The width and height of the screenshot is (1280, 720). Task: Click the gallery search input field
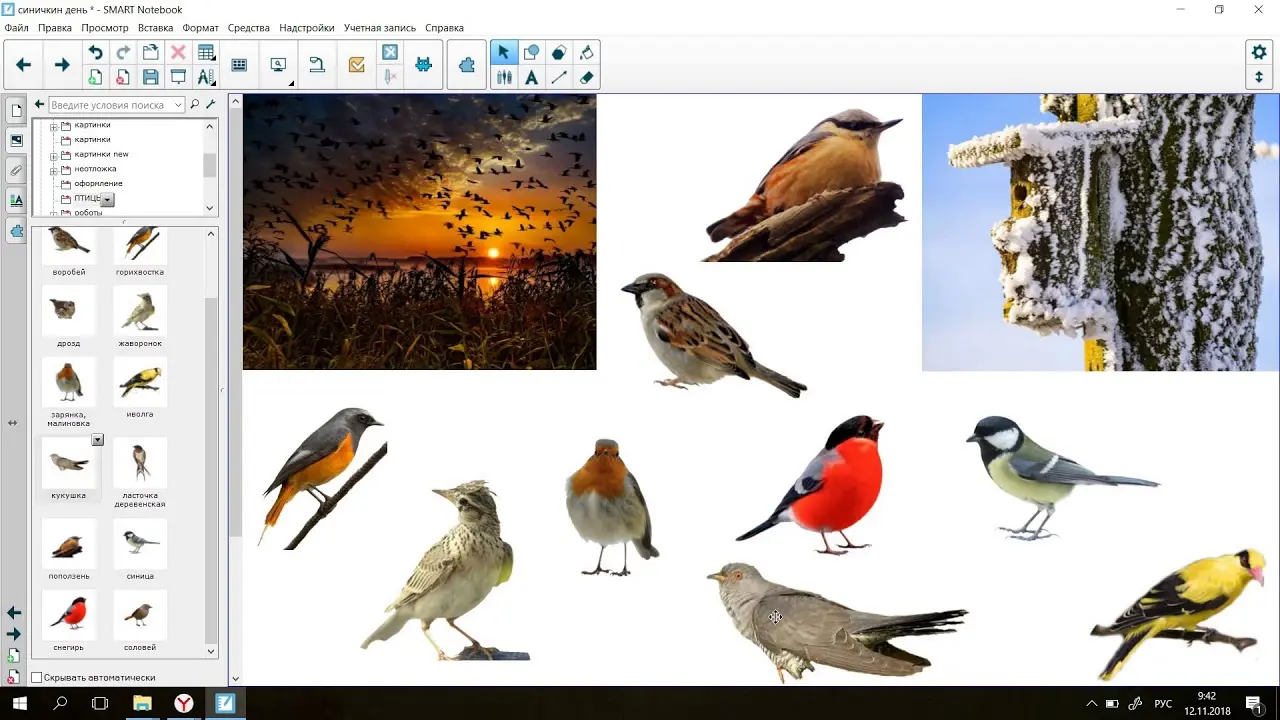[x=112, y=105]
